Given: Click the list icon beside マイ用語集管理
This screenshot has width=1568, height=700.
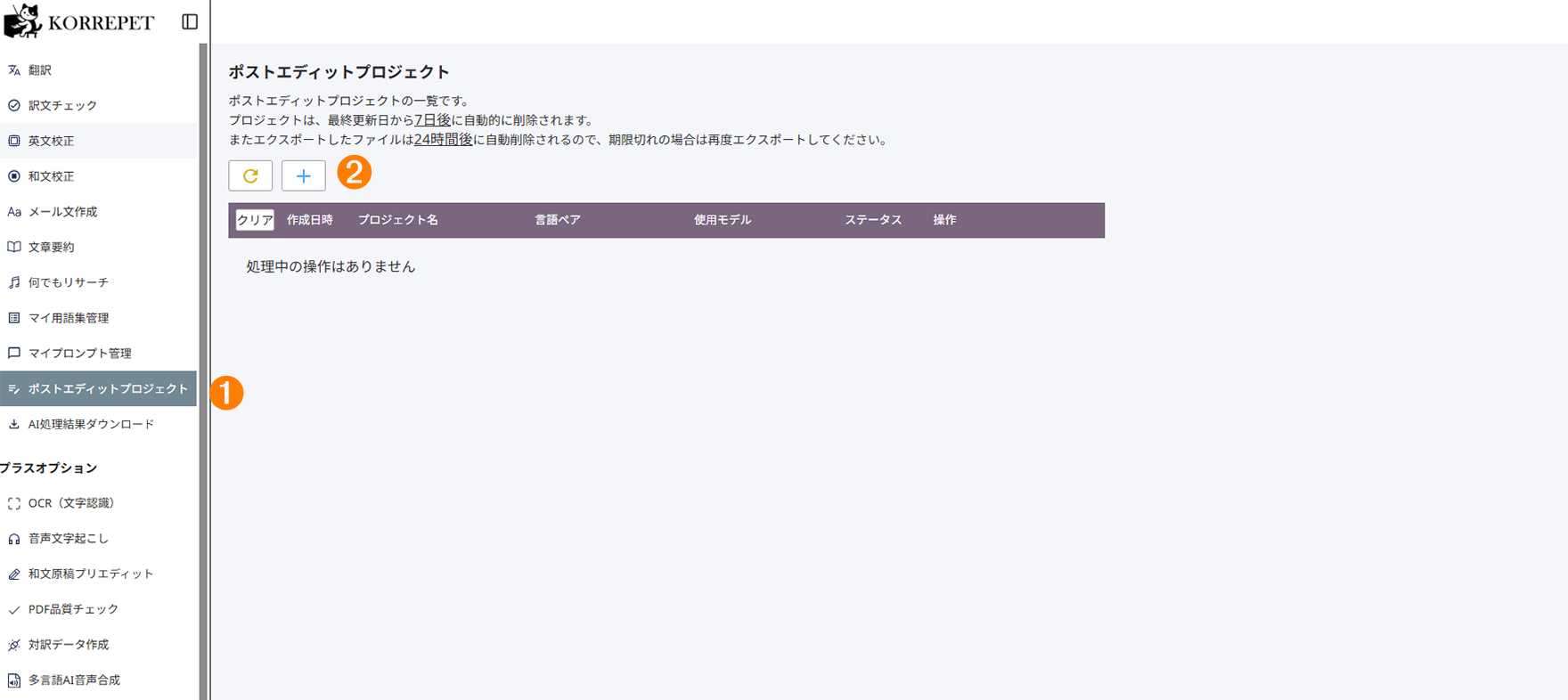Looking at the screenshot, I should (x=14, y=318).
